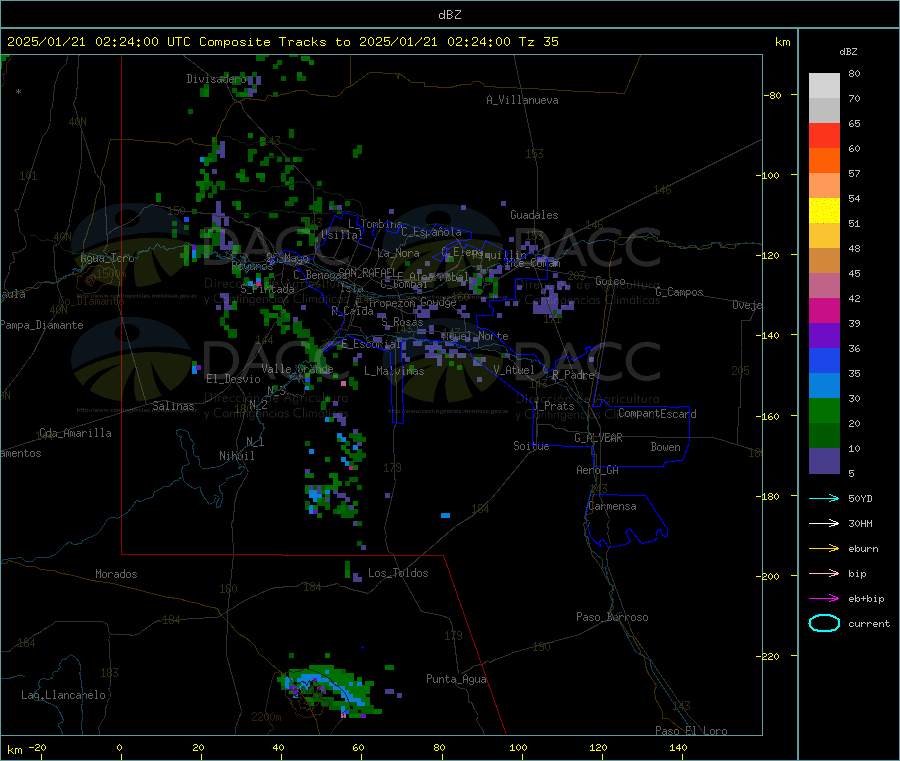The image size is (900, 761).
Task: Click the 'Tz 35' threshold text
Action: point(538,42)
